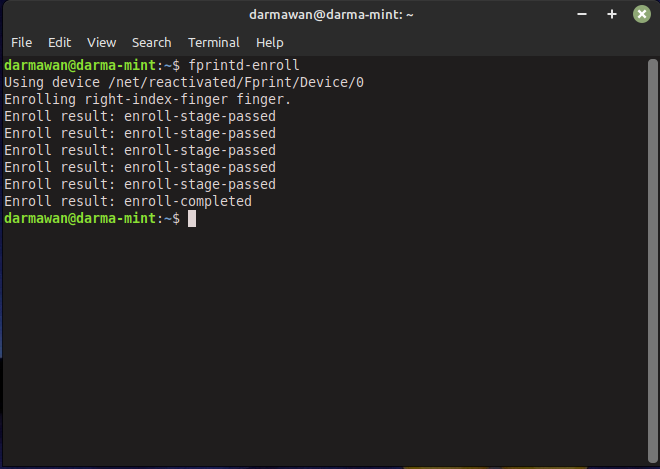
Task: Click the window title darmawan@darma-mint: ~
Action: click(x=331, y=15)
